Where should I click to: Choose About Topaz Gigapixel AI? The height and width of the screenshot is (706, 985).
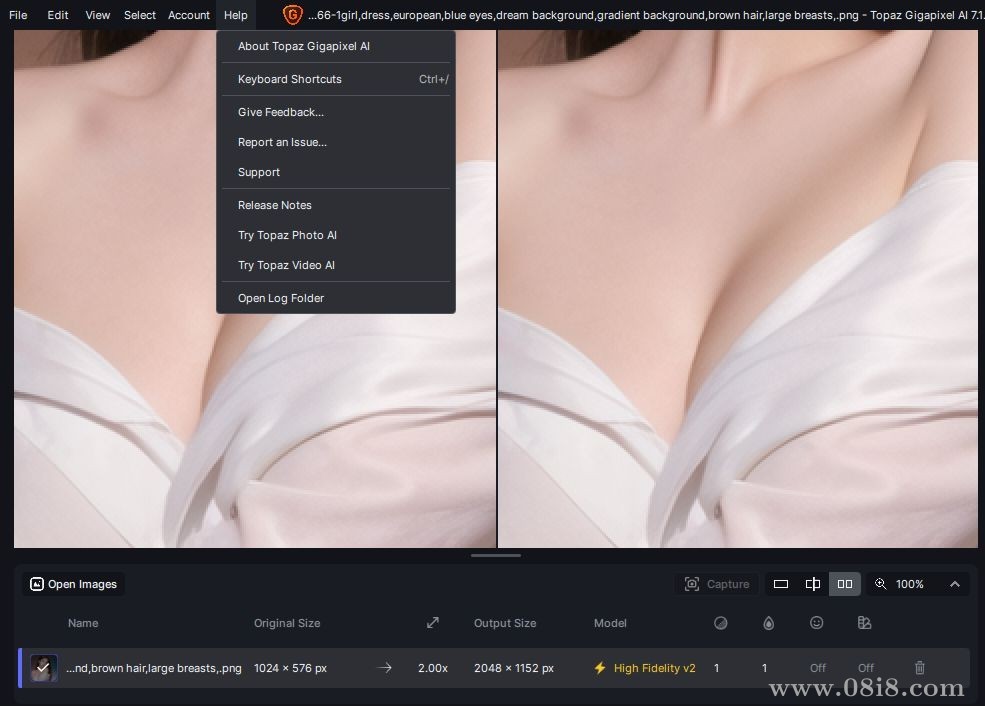336,46
